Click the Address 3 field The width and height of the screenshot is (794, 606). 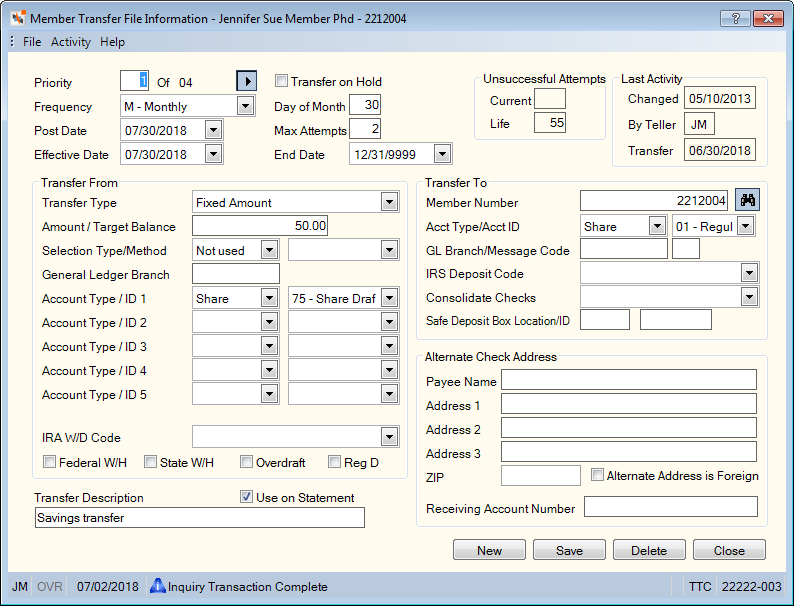(x=629, y=452)
